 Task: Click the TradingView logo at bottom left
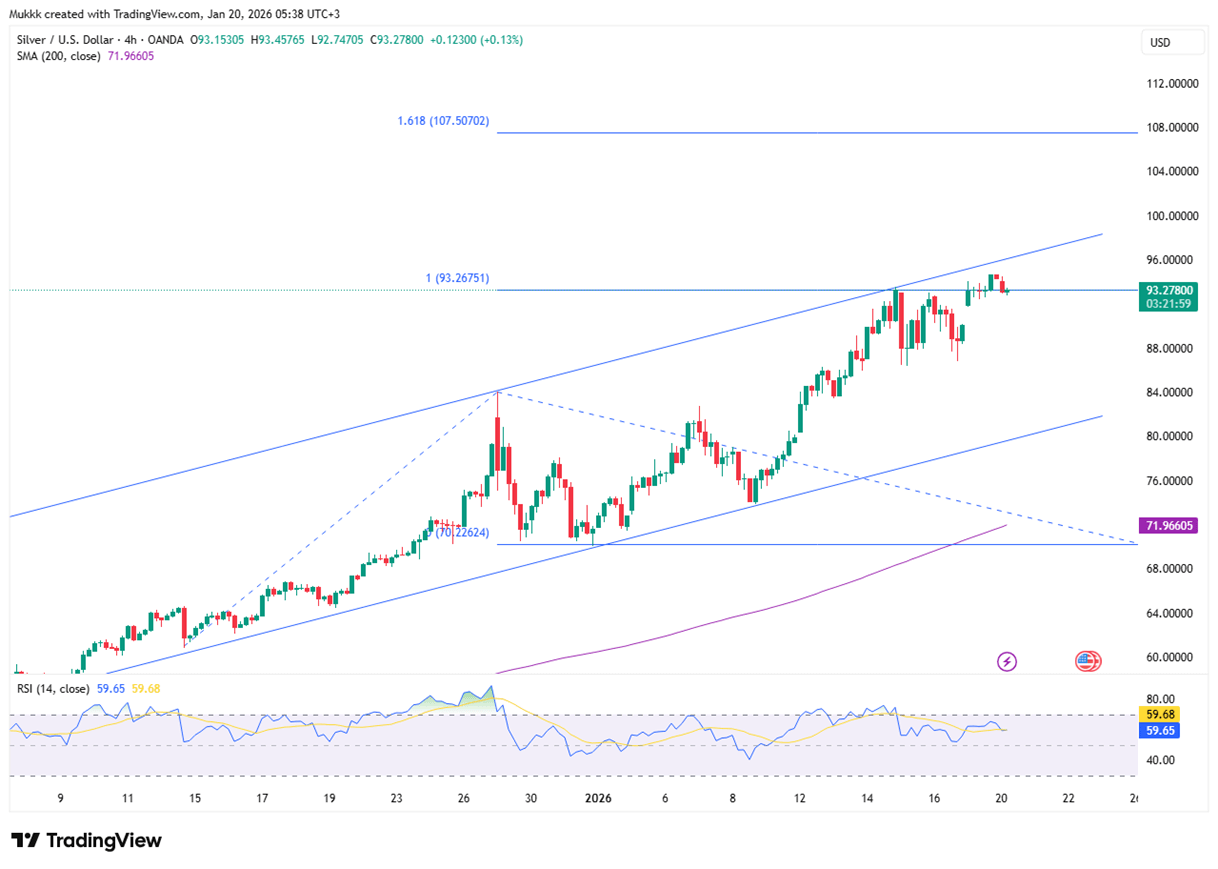click(86, 840)
